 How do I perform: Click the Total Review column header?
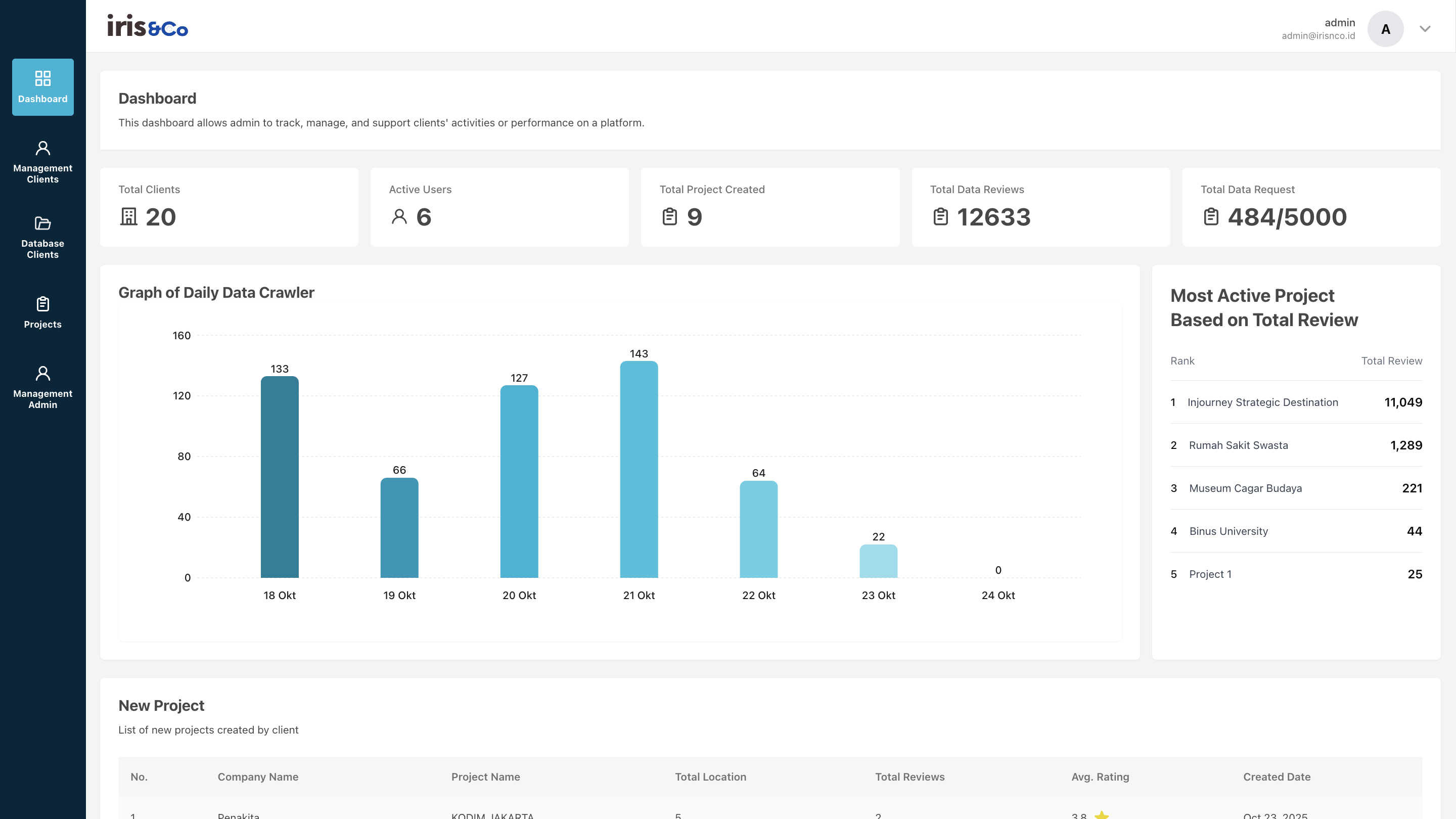point(1392,360)
